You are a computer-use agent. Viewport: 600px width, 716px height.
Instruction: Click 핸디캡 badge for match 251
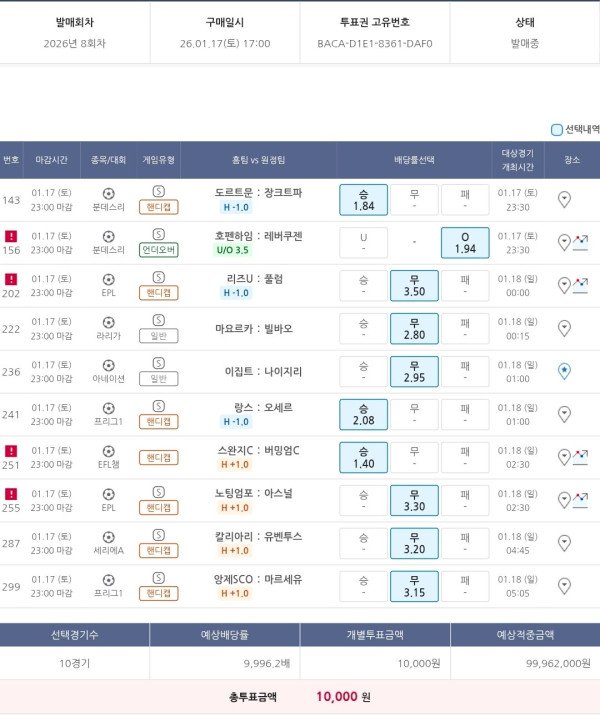coord(158,457)
